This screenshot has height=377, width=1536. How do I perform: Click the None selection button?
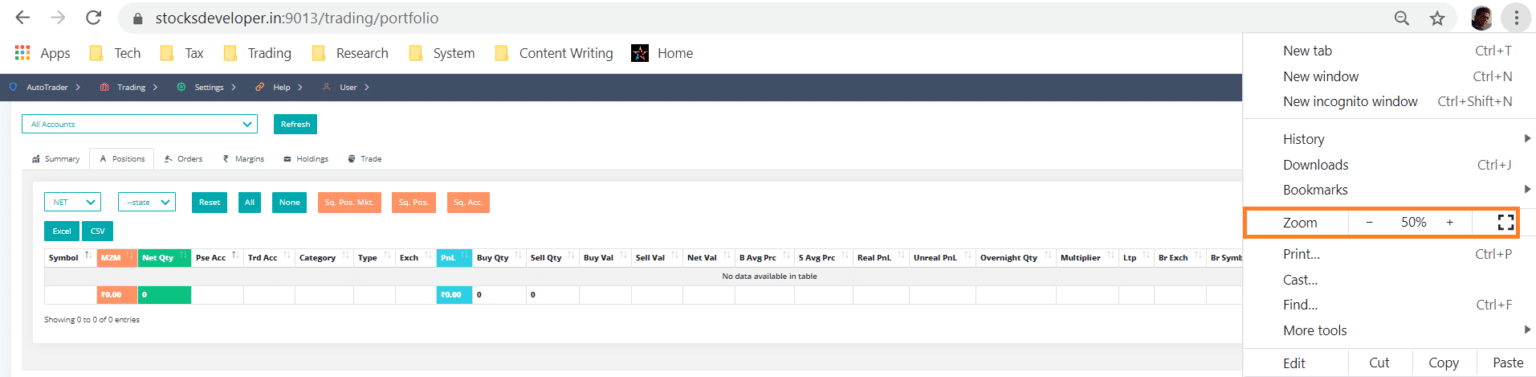(x=289, y=202)
